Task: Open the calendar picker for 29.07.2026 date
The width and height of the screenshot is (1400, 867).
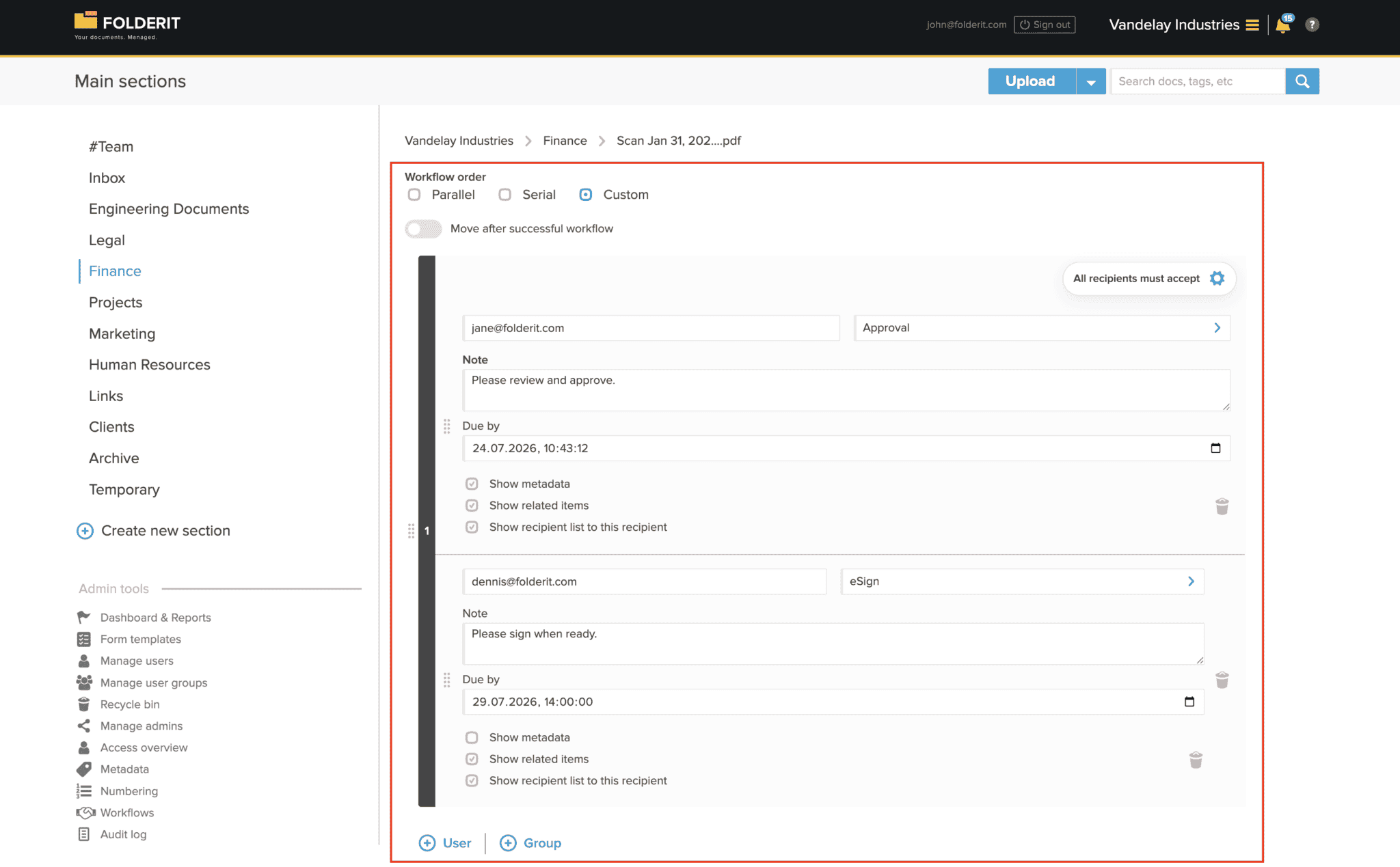Action: coord(1189,702)
